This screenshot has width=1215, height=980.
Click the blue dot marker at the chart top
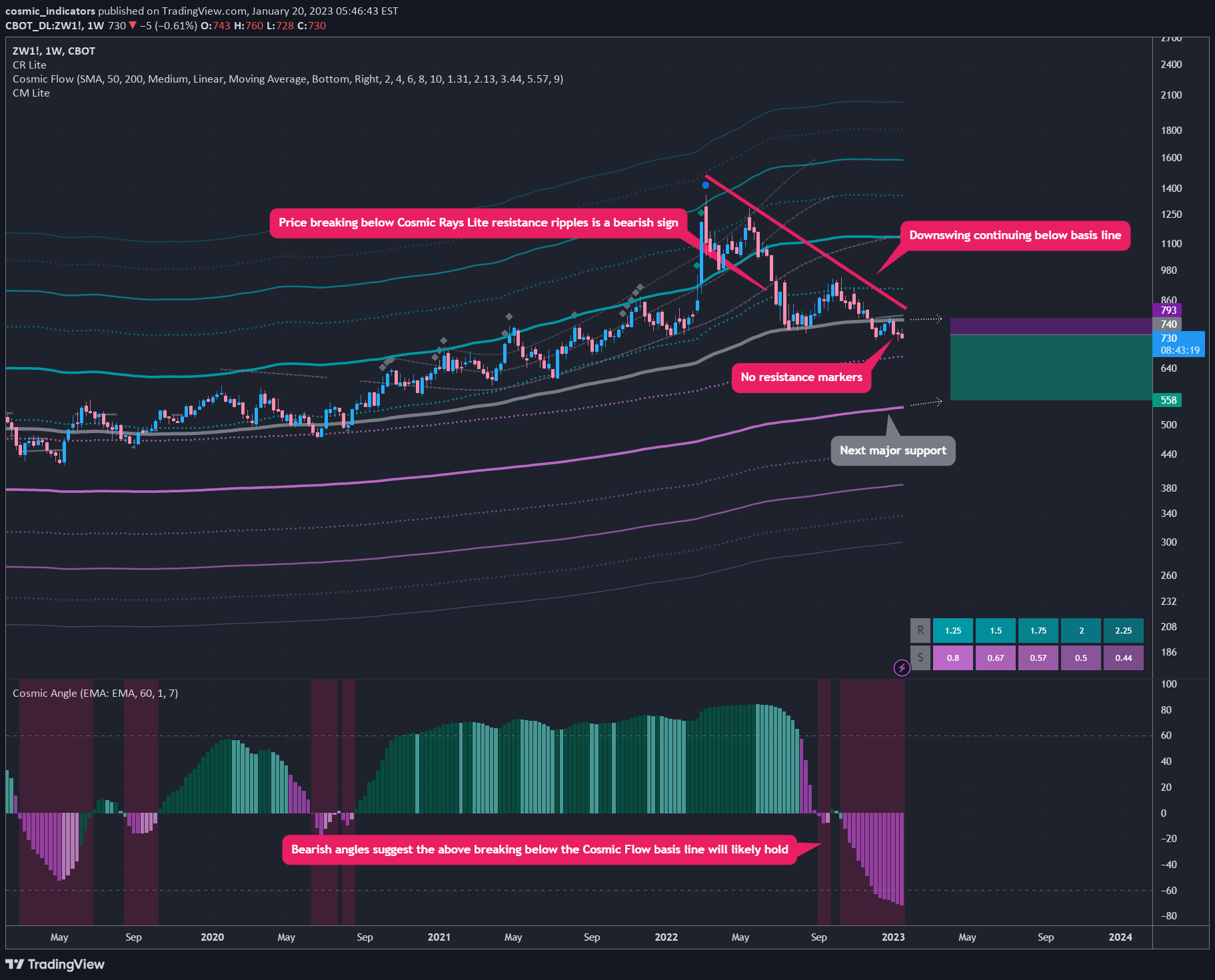[x=706, y=185]
